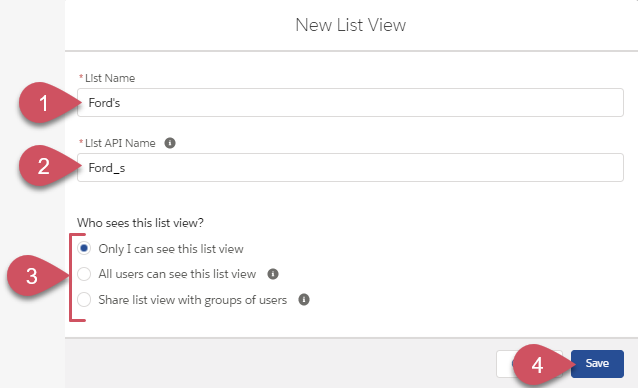Select 'Only I can see this list view'
Image resolution: width=638 pixels, height=388 pixels.
(x=84, y=248)
